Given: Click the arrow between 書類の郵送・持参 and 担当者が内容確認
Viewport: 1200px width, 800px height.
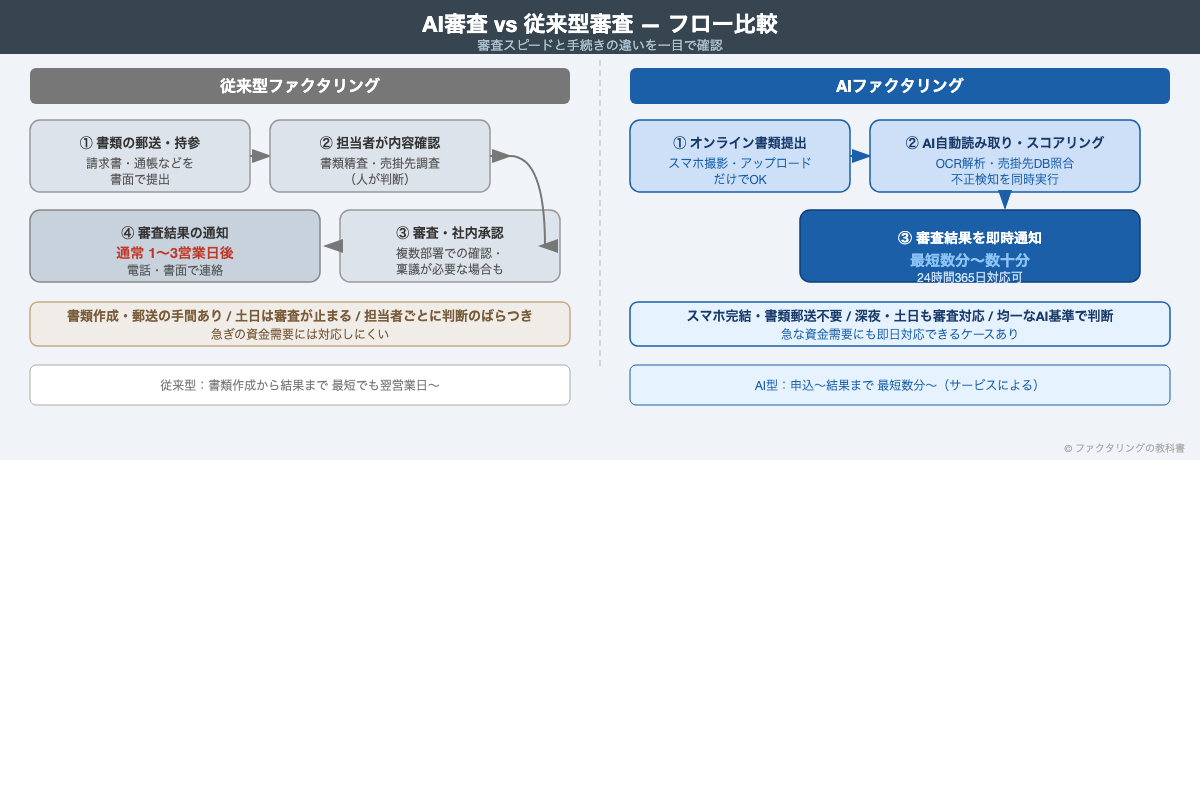Looking at the screenshot, I should (x=260, y=156).
